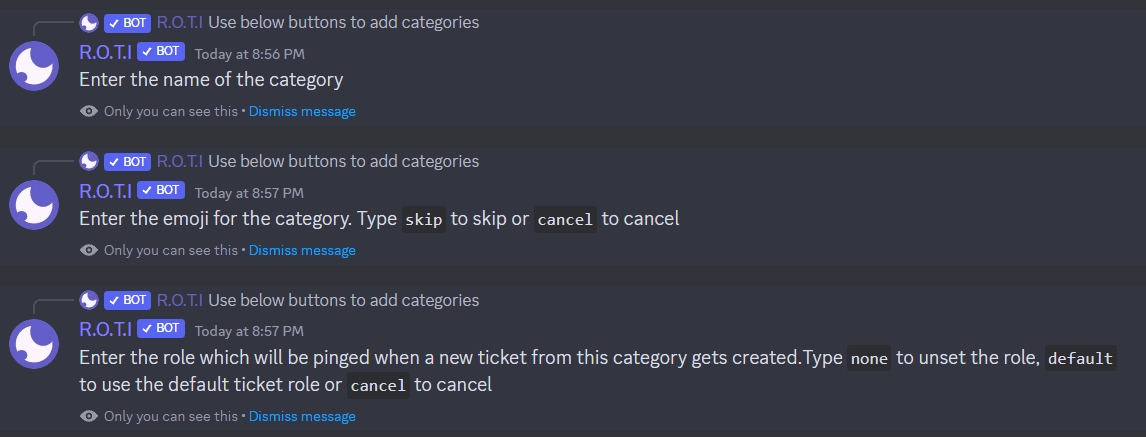Click eye icon under emoji prompt message
This screenshot has height=437, width=1146.
[x=89, y=251]
